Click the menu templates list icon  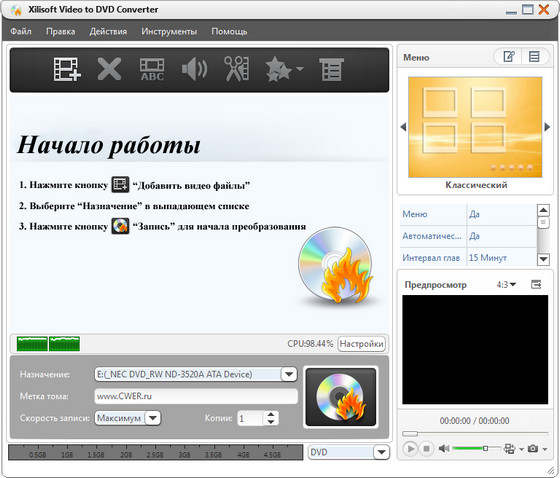pyautogui.click(x=534, y=56)
